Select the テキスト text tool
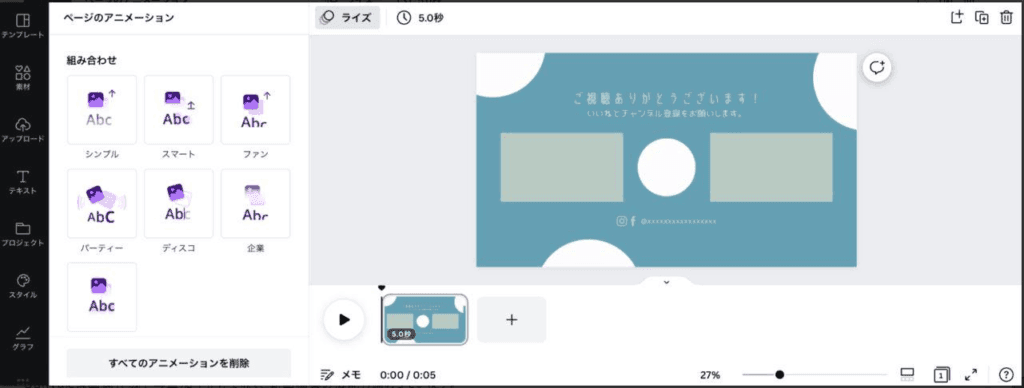 click(x=23, y=182)
